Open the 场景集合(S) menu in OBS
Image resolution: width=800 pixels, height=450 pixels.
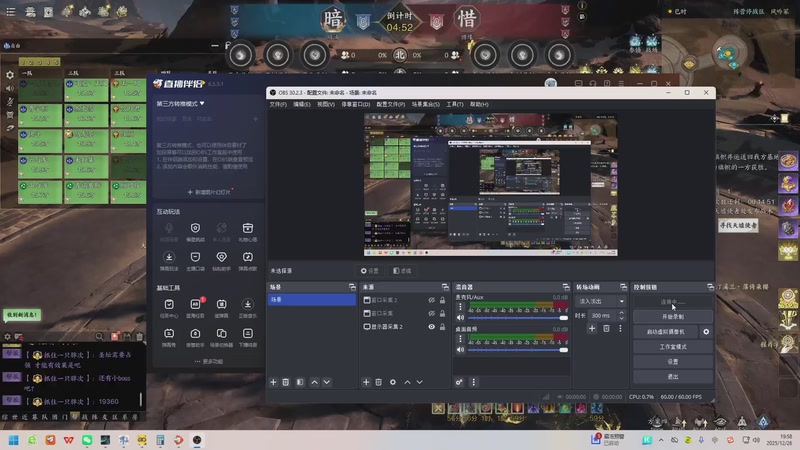[426, 104]
